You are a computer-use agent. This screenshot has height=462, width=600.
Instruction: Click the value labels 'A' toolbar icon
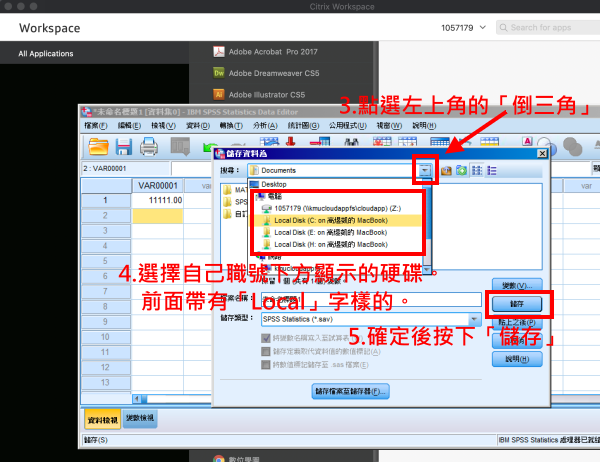click(527, 141)
